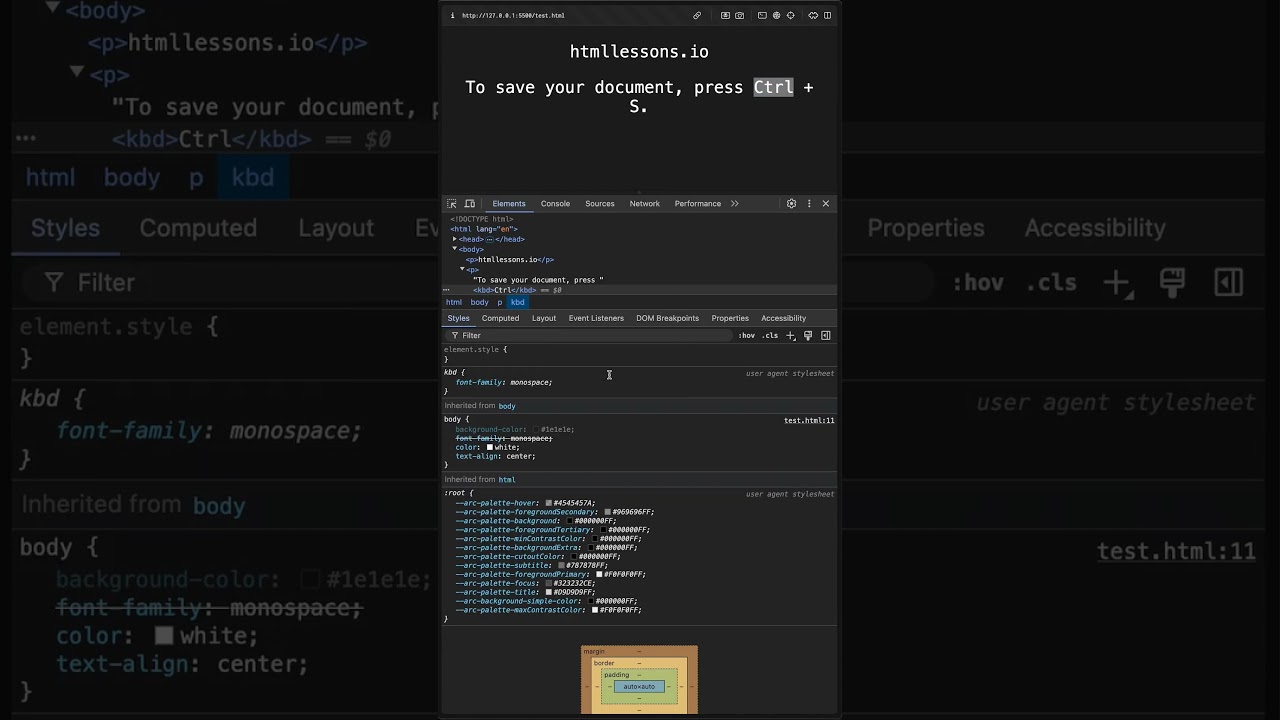This screenshot has width=1280, height=720.
Task: Click the paintbrush rendering emulations icon
Action: point(808,336)
